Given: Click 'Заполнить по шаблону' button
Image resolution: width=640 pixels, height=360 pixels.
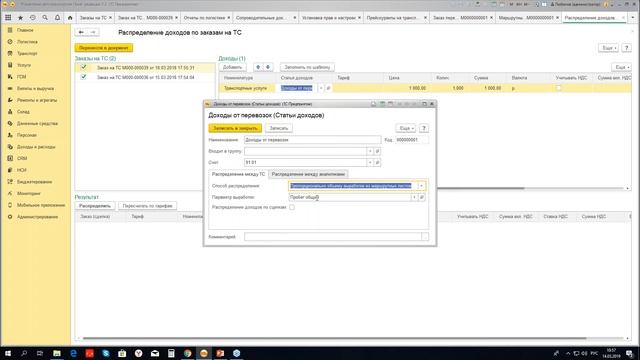Looking at the screenshot, I should 307,67.
